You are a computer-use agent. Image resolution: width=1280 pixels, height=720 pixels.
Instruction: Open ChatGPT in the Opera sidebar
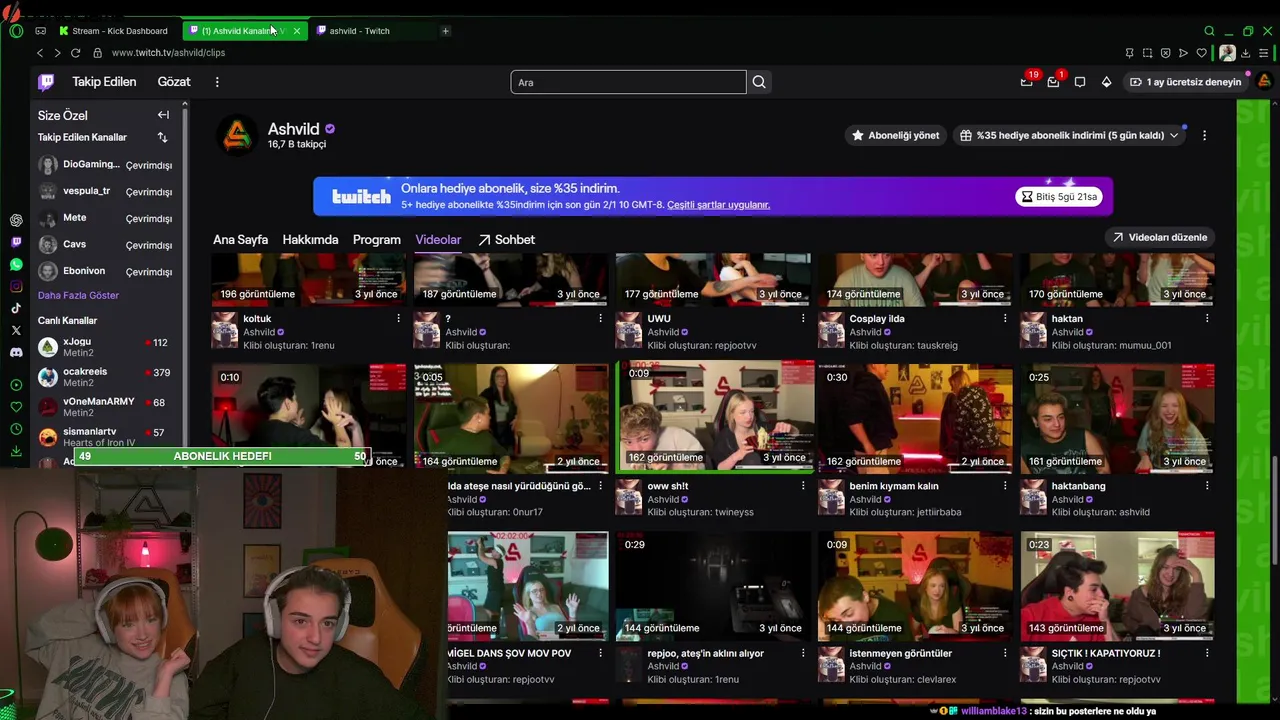(x=16, y=220)
